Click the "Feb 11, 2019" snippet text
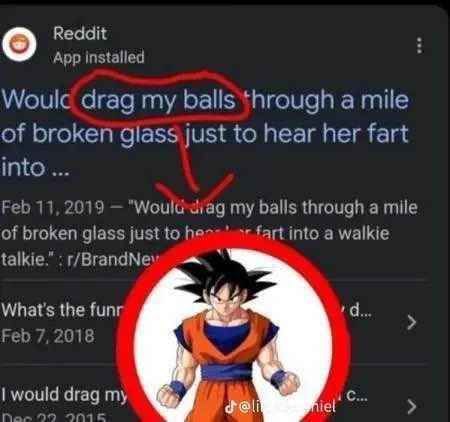Screen dimensions: 450x422 (x=52, y=208)
